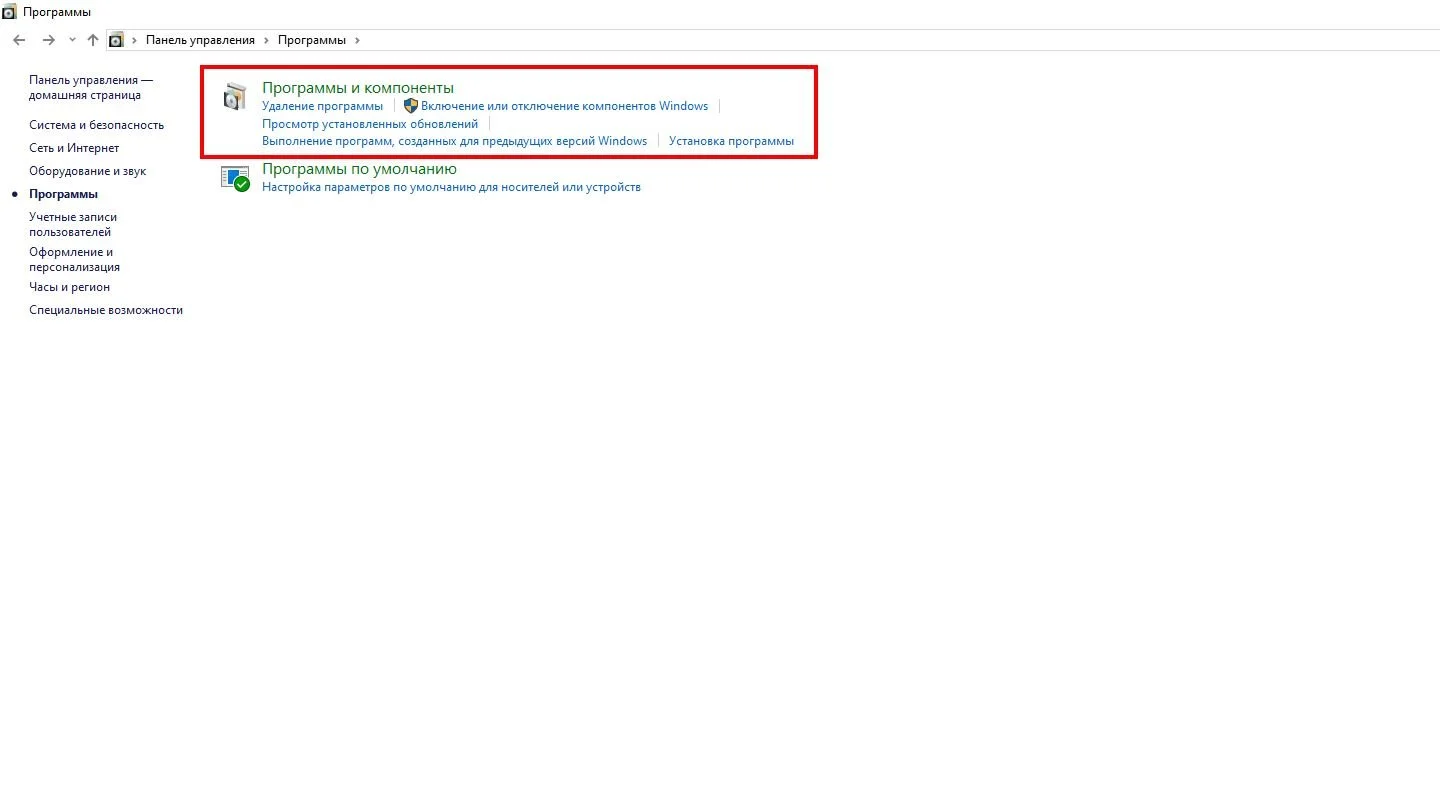Expand chevron after Панель управления breadcrumb

[266, 40]
